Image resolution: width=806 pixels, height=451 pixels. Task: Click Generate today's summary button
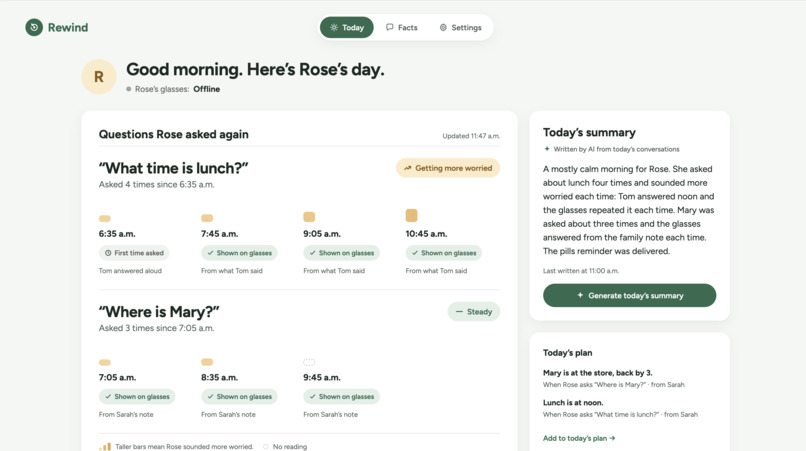click(629, 295)
